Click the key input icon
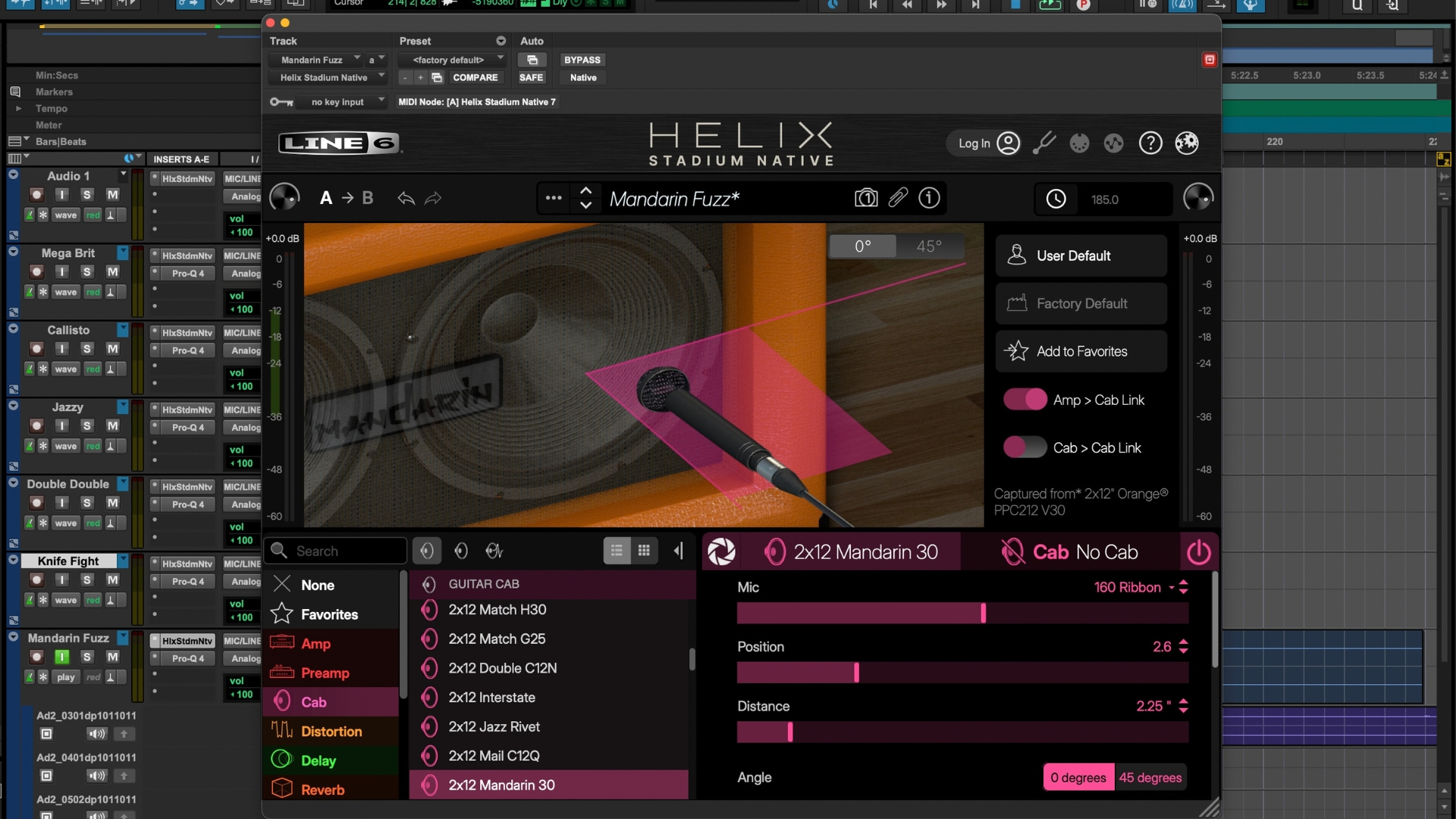This screenshot has width=1456, height=819. (281, 102)
